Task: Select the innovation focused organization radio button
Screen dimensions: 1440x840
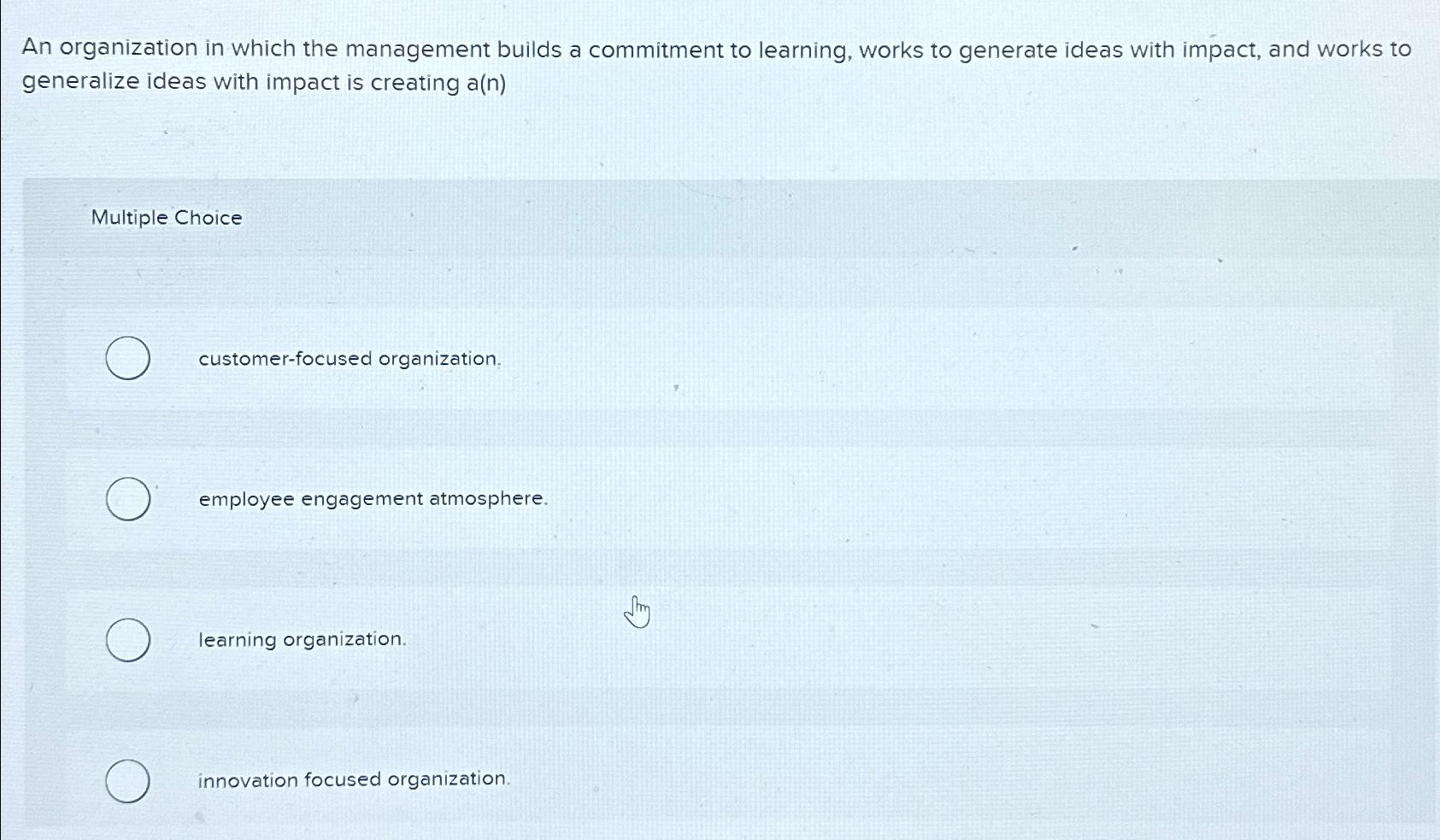Action: click(x=127, y=779)
